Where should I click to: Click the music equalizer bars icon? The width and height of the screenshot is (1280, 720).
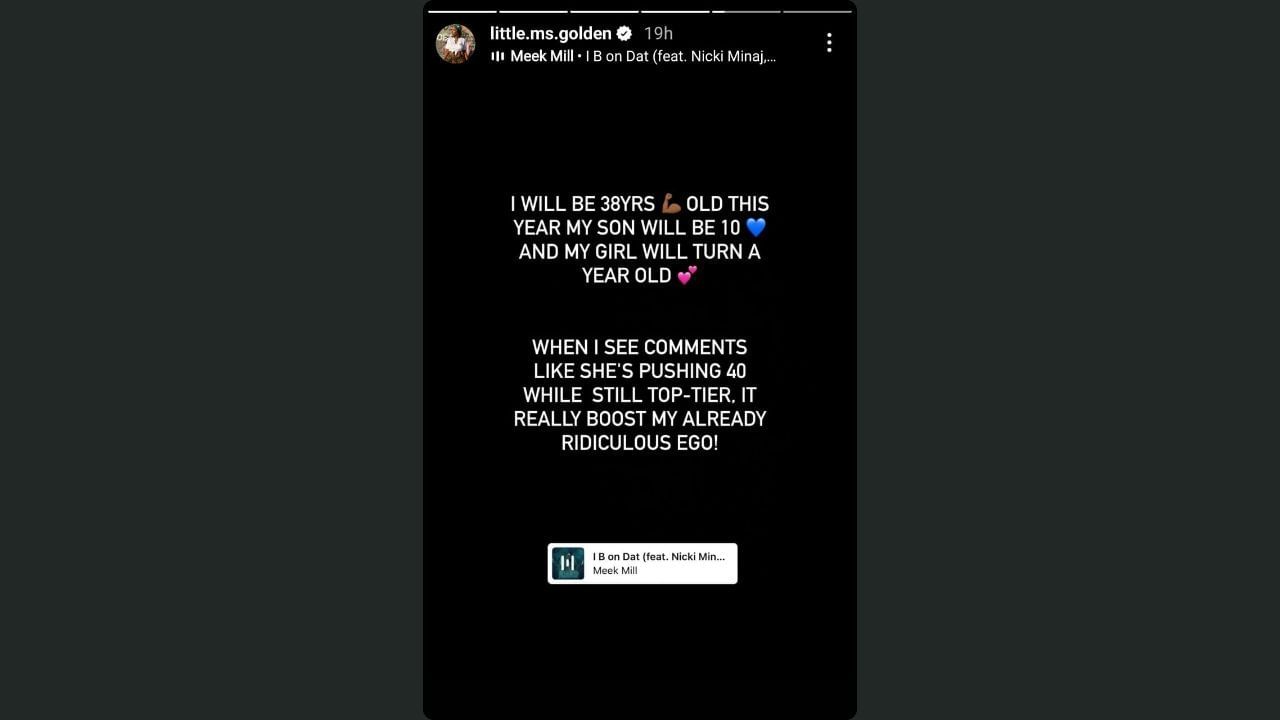[x=497, y=56]
